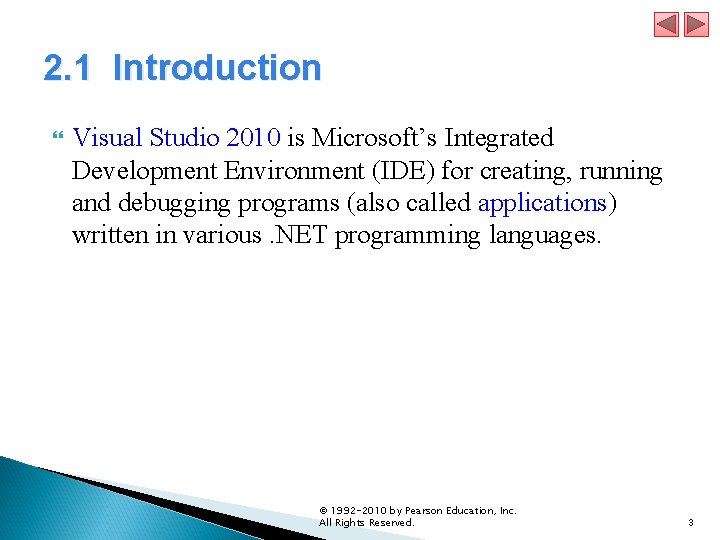Click 'written in various .NET programming languages.'
Image resolution: width=720 pixels, height=540 pixels.
point(337,236)
